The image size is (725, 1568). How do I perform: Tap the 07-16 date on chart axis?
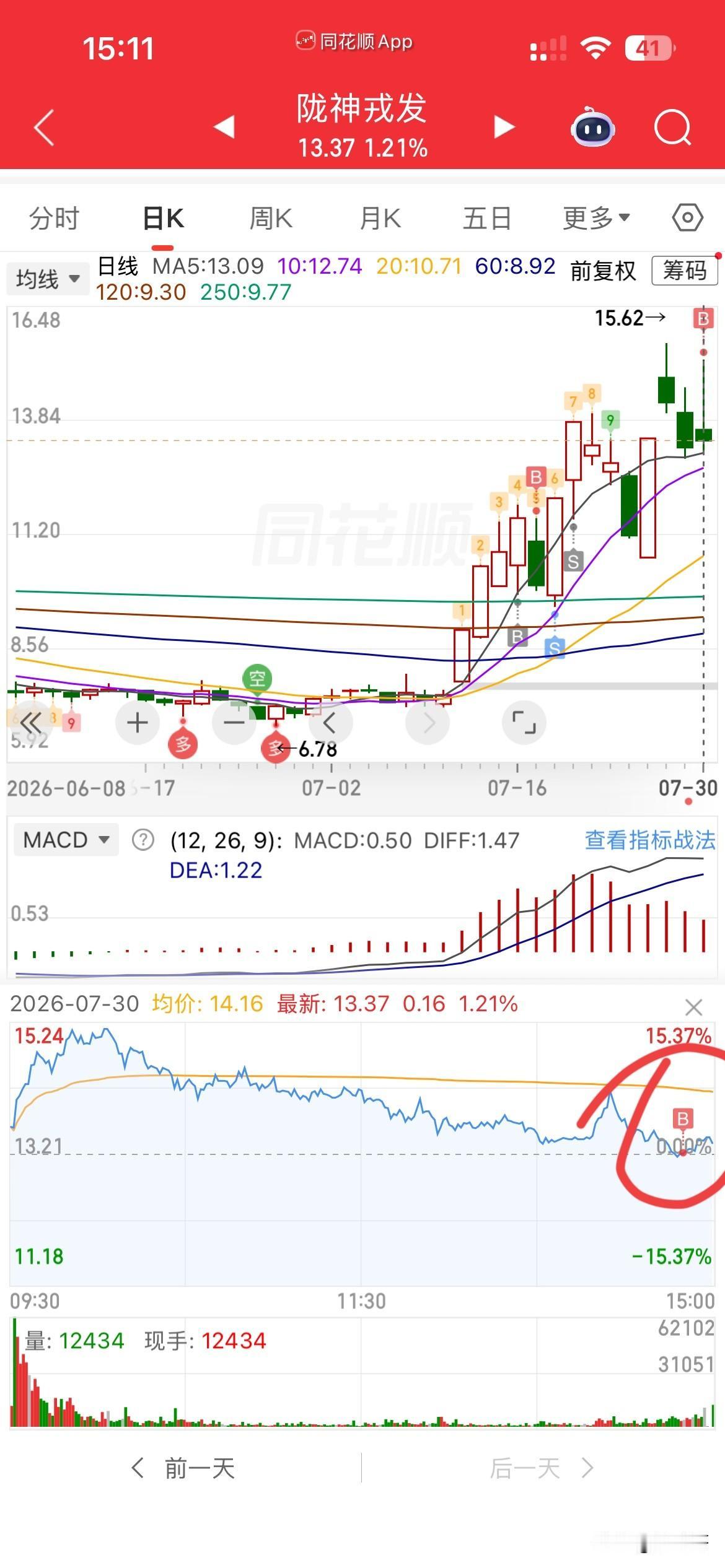click(517, 788)
